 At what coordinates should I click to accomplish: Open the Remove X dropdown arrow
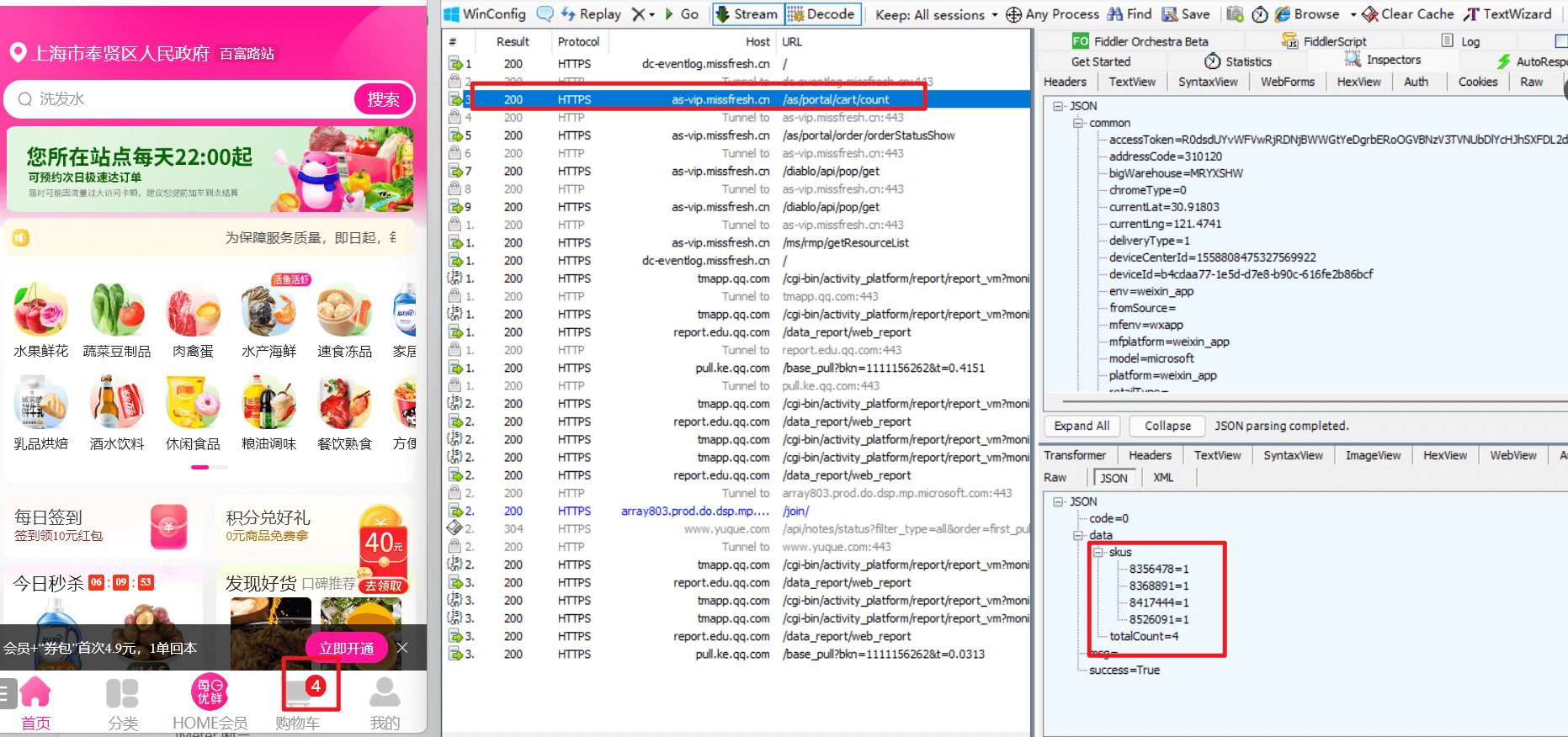click(x=652, y=14)
